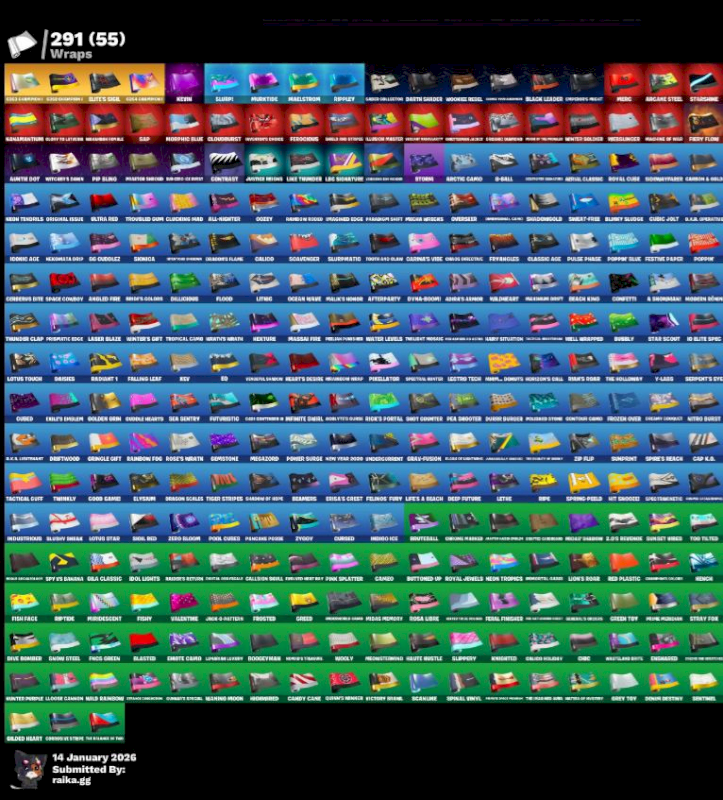The height and width of the screenshot is (800, 723).
Task: Choose the Grav-Fusion wrap
Action: coord(424,443)
